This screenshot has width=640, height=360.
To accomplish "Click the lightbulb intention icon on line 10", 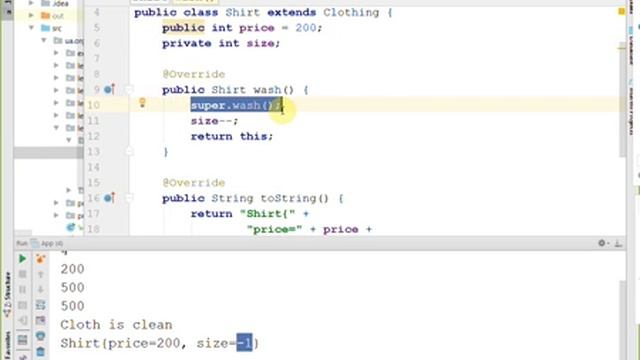I will [x=142, y=102].
